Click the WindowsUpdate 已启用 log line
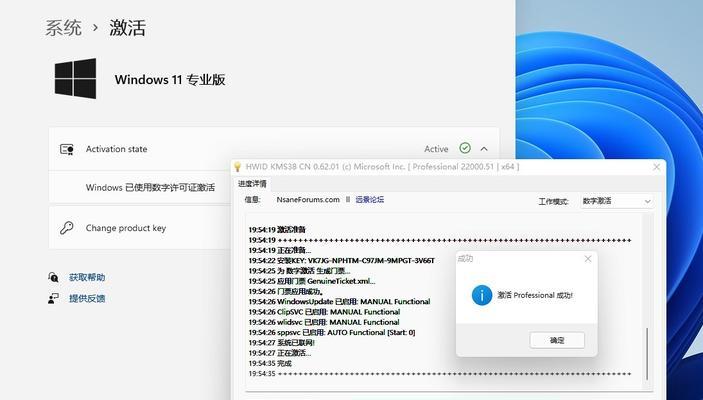The image size is (703, 400). 339,302
